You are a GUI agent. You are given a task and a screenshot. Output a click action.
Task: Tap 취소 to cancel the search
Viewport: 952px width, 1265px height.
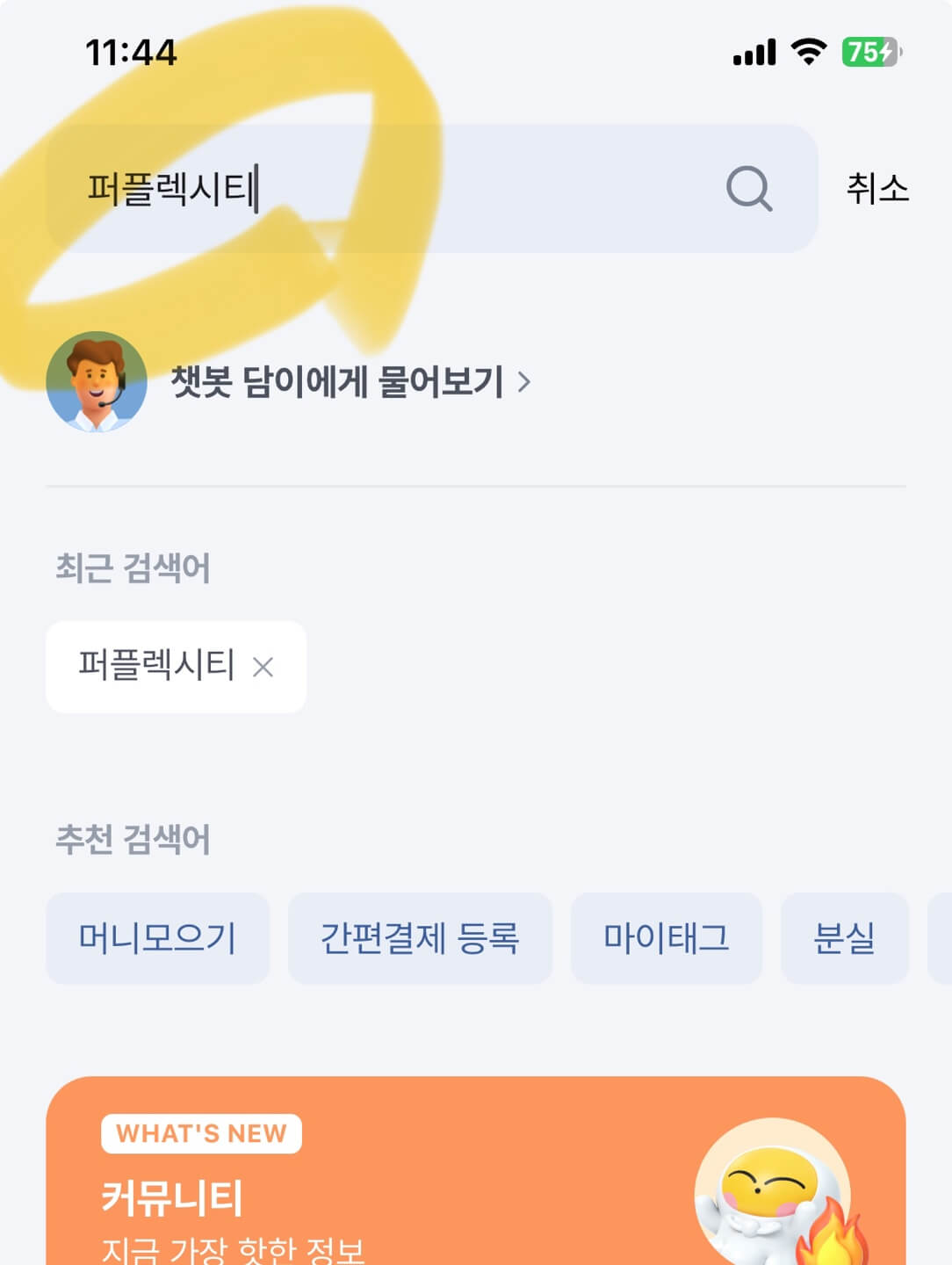coord(878,188)
